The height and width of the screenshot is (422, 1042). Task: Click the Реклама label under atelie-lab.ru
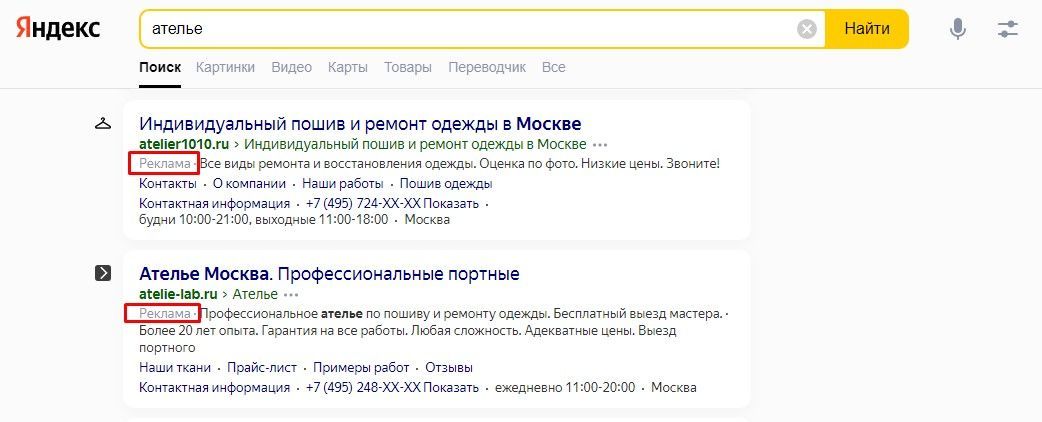pos(165,313)
